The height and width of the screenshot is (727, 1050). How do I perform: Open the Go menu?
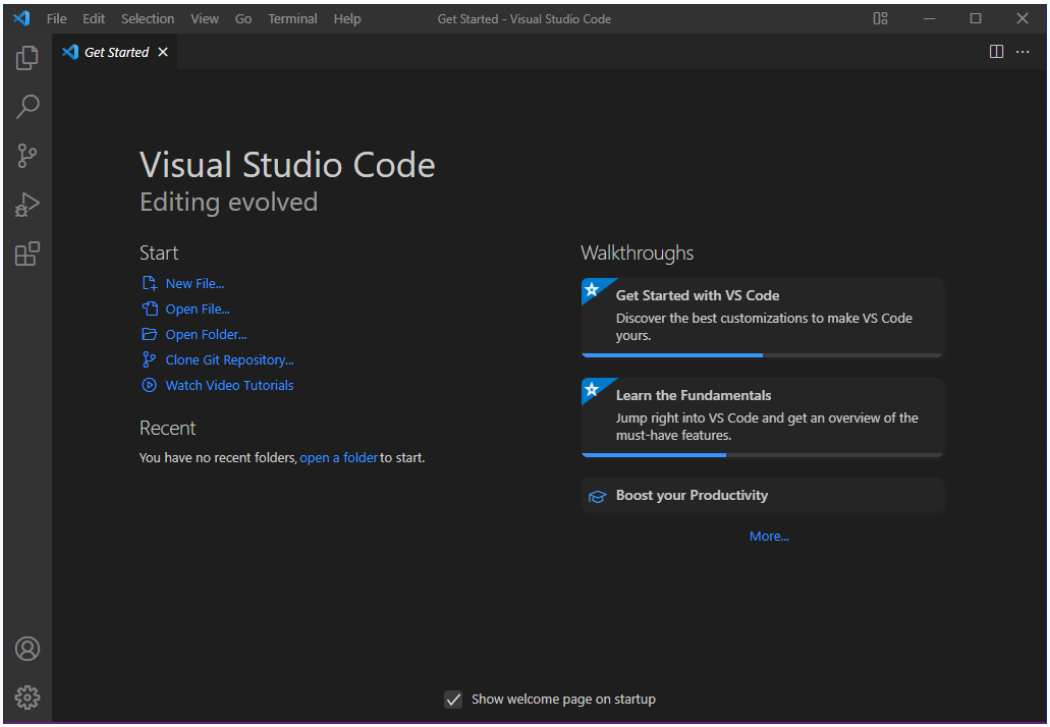point(243,19)
